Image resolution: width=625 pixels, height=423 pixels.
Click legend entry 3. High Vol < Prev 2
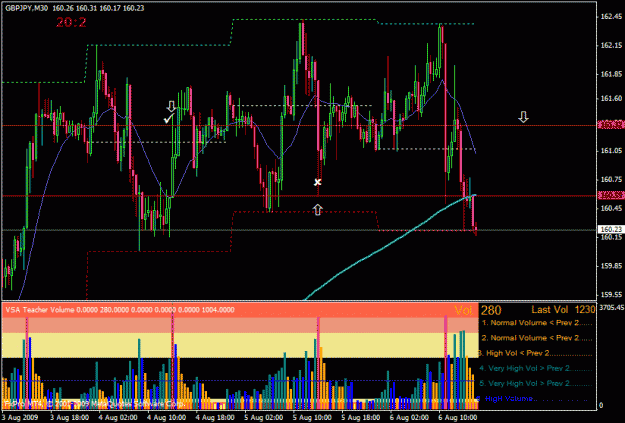coord(534,353)
